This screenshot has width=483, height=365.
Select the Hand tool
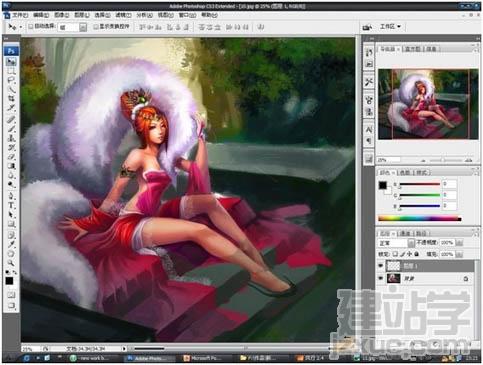click(x=11, y=254)
